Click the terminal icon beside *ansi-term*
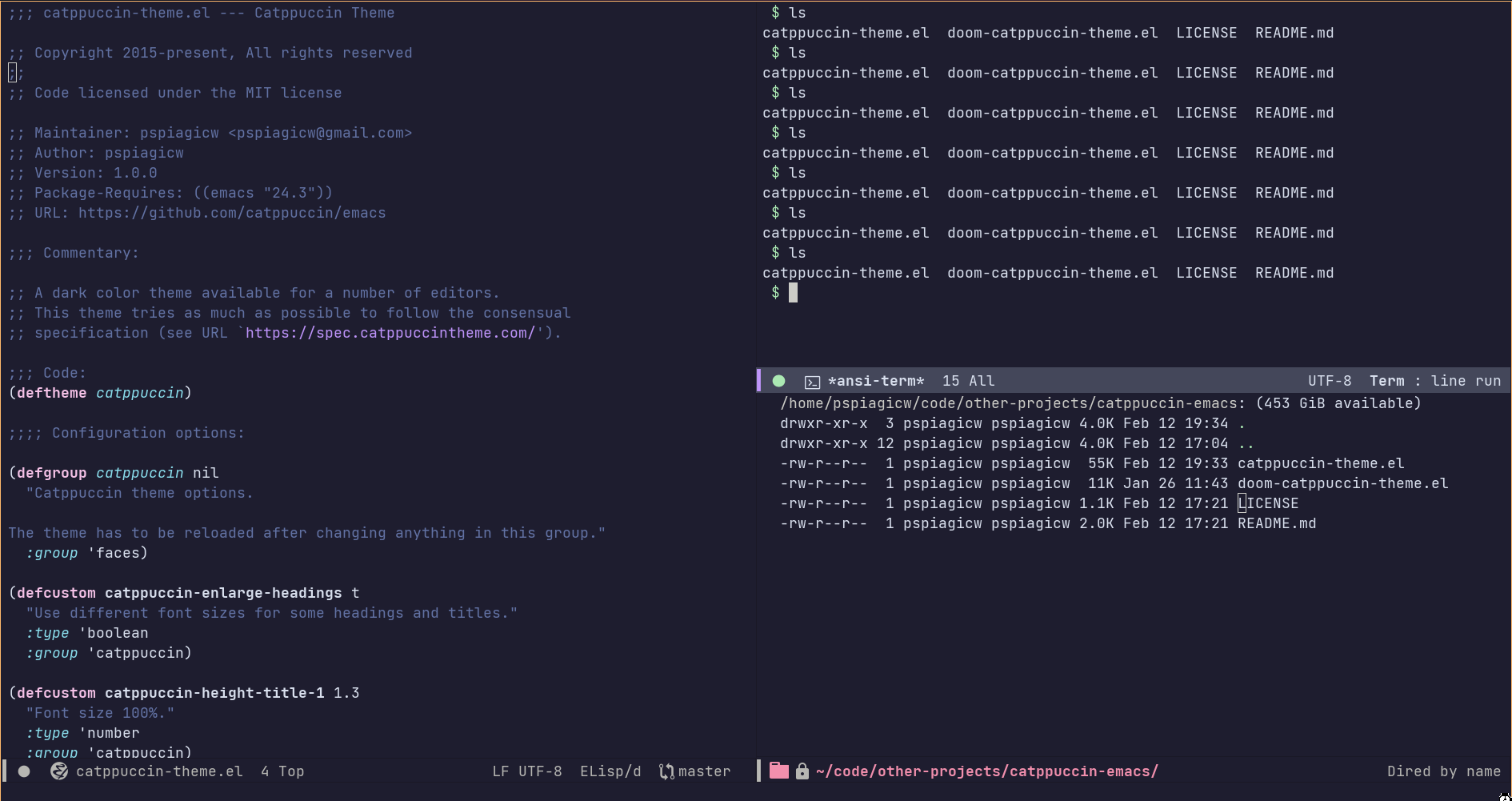 812,382
